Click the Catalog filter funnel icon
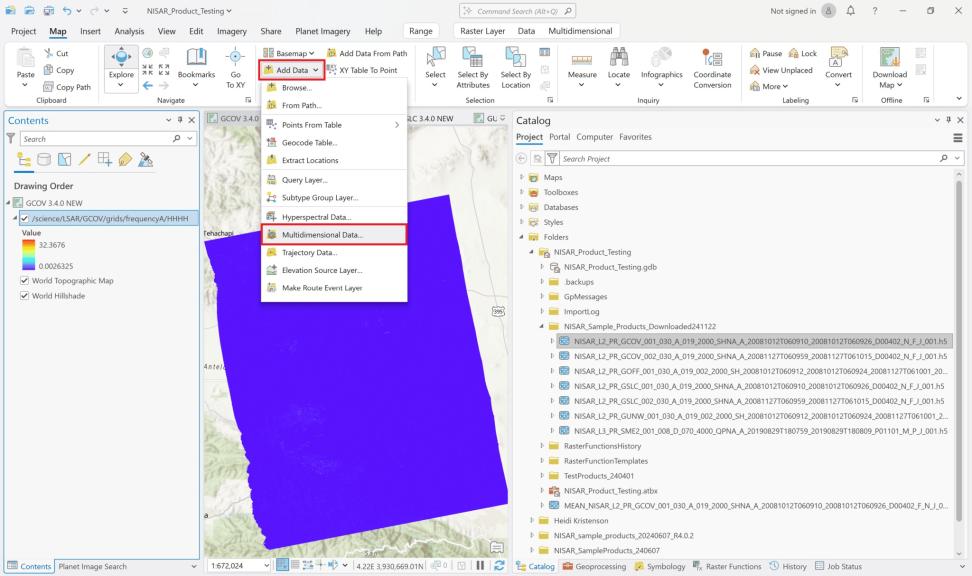 tap(552, 159)
